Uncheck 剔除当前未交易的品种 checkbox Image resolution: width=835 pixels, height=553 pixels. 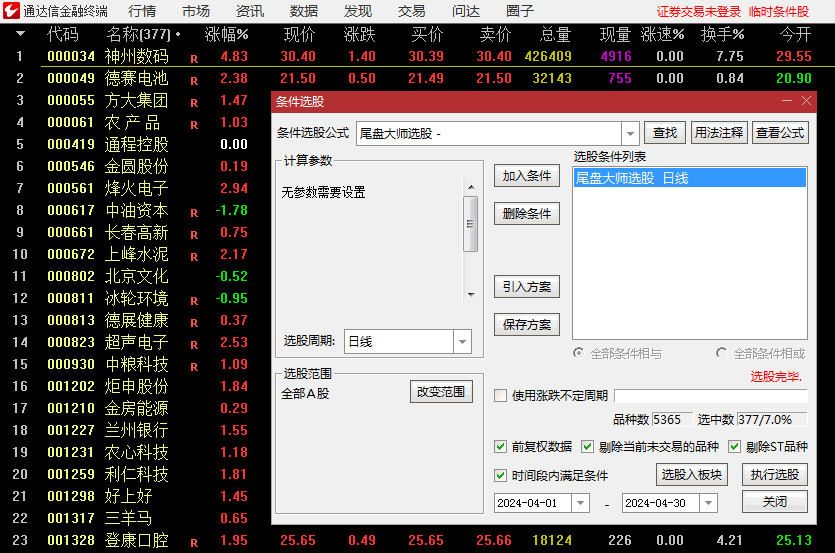click(587, 446)
